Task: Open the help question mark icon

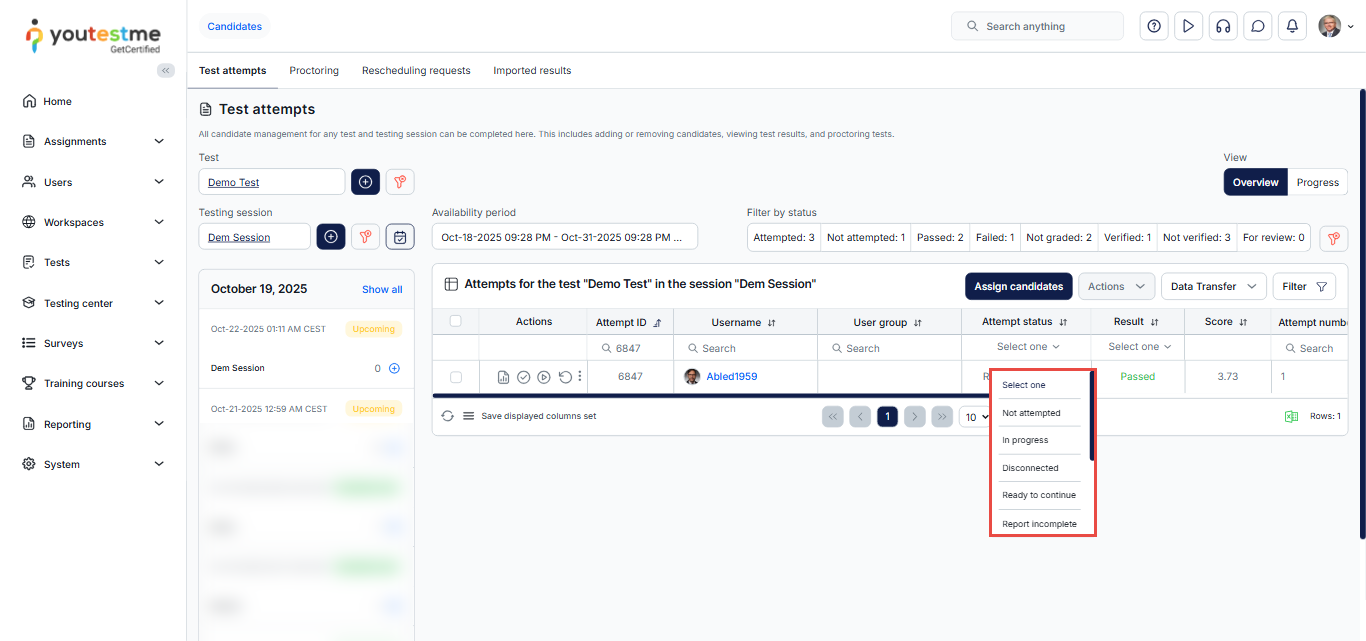Action: click(x=1154, y=27)
